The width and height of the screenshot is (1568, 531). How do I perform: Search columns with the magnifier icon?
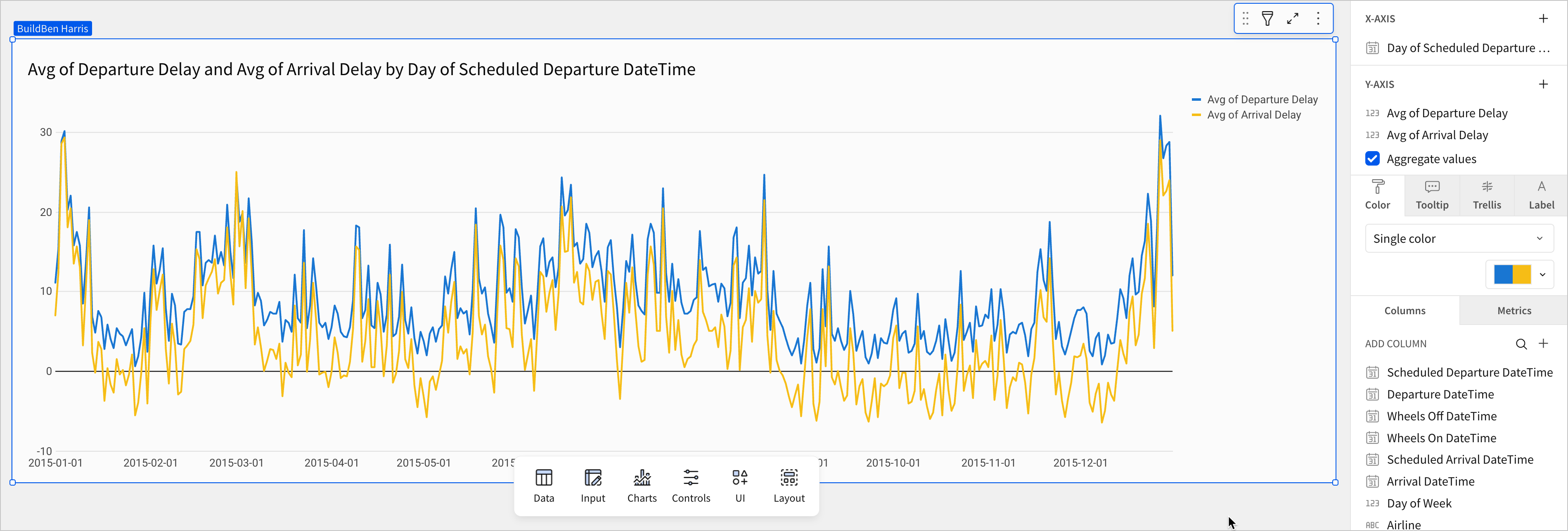[x=1521, y=344]
